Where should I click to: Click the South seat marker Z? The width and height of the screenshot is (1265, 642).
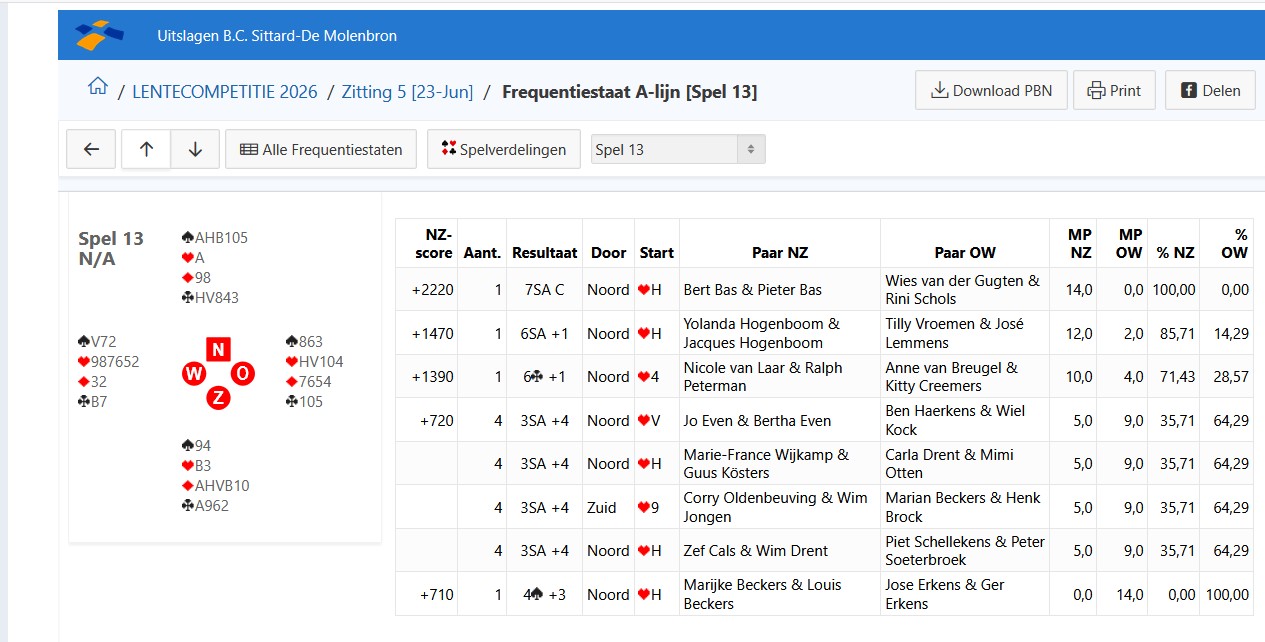218,399
